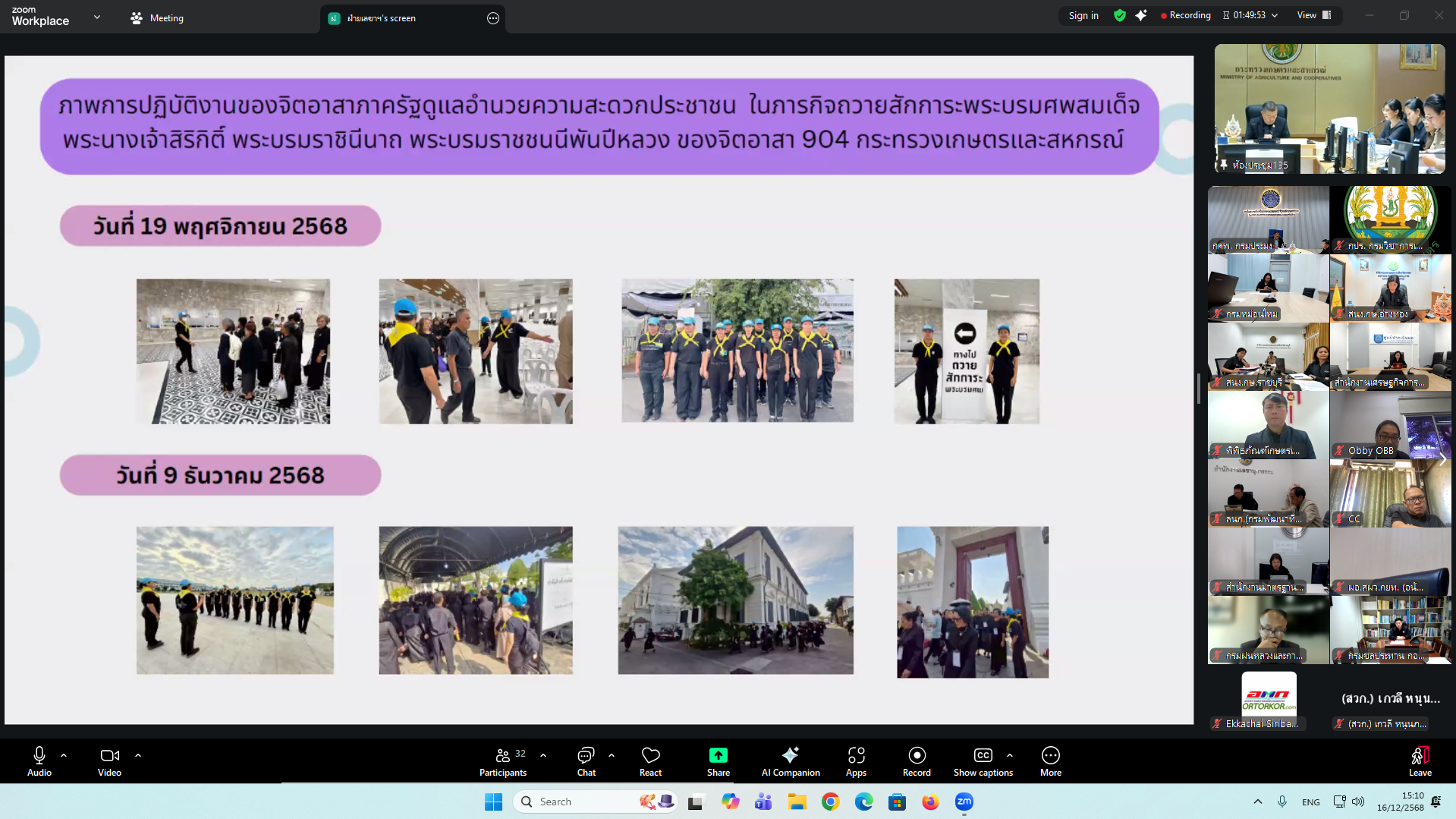The width and height of the screenshot is (1456, 819).
Task: Open the View layout menu
Action: (x=1313, y=15)
